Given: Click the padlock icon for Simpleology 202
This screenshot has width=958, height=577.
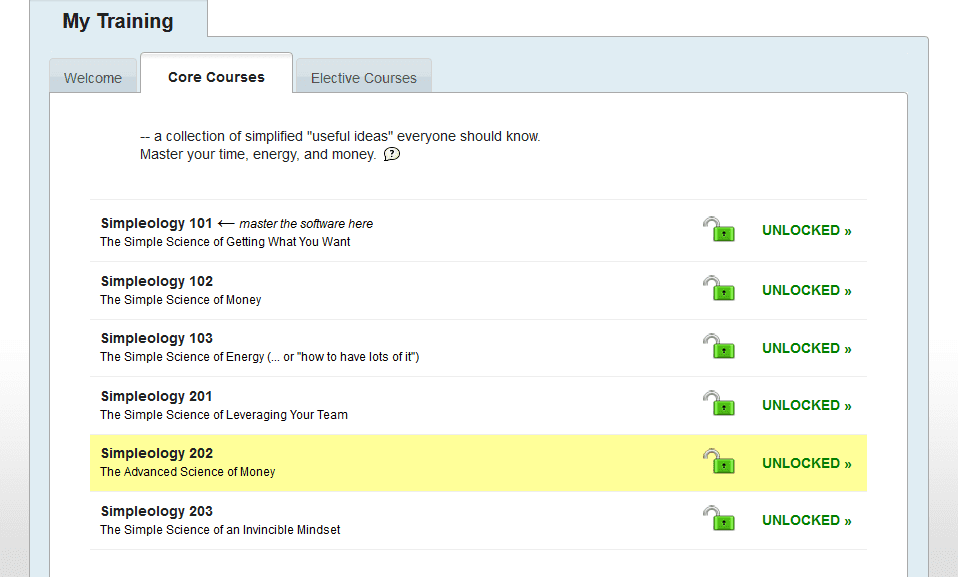Looking at the screenshot, I should 718,462.
